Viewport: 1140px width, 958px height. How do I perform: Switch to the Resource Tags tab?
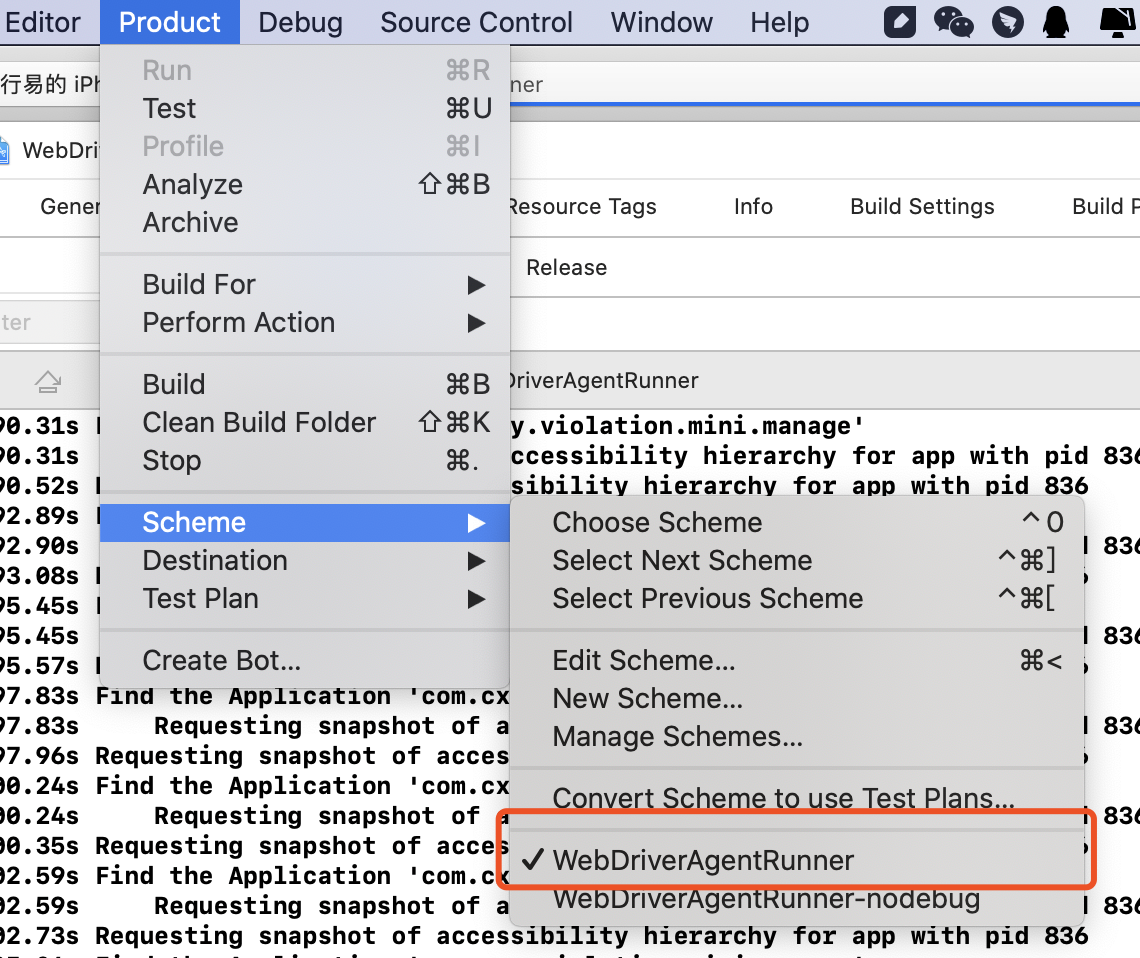tap(582, 206)
